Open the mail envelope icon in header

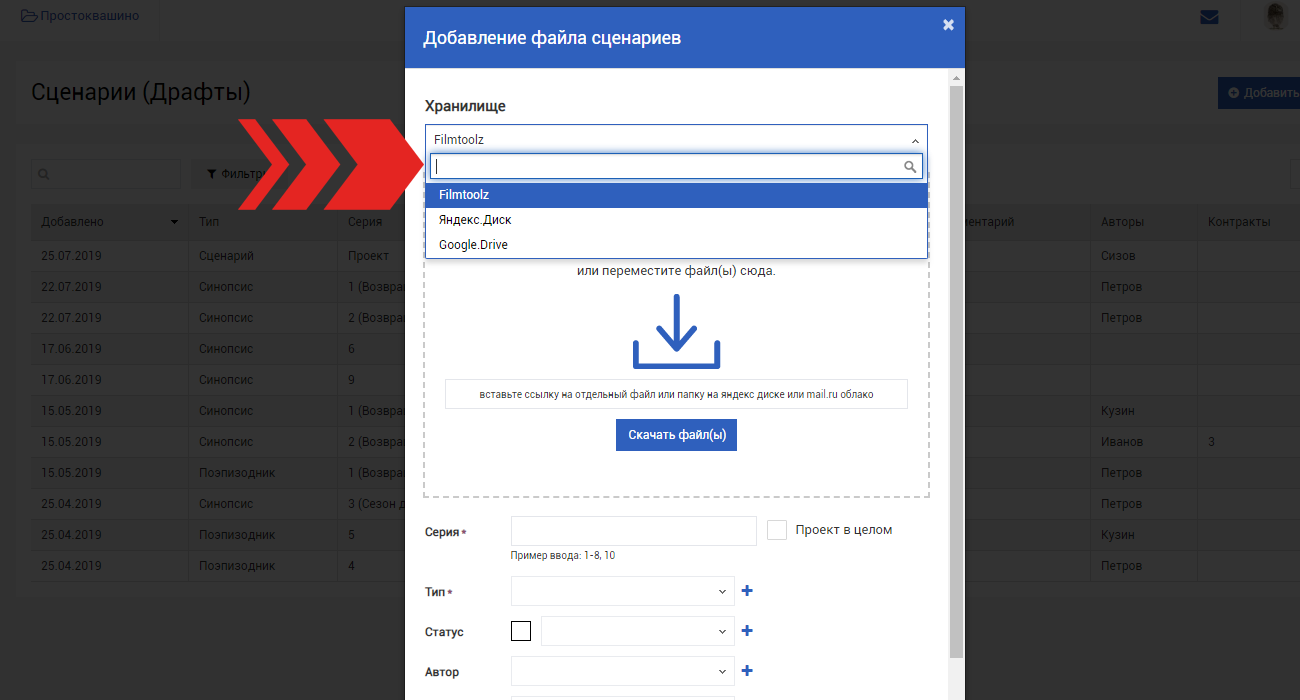(x=1209, y=16)
